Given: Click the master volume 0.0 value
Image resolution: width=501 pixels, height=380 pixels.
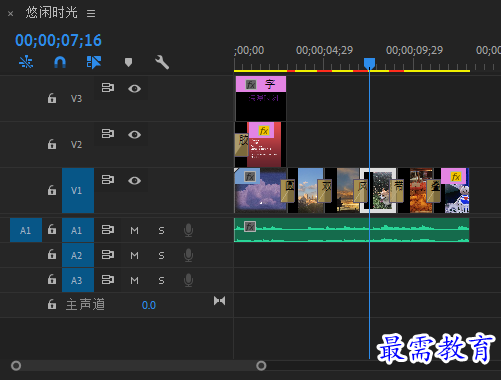Looking at the screenshot, I should [149, 305].
